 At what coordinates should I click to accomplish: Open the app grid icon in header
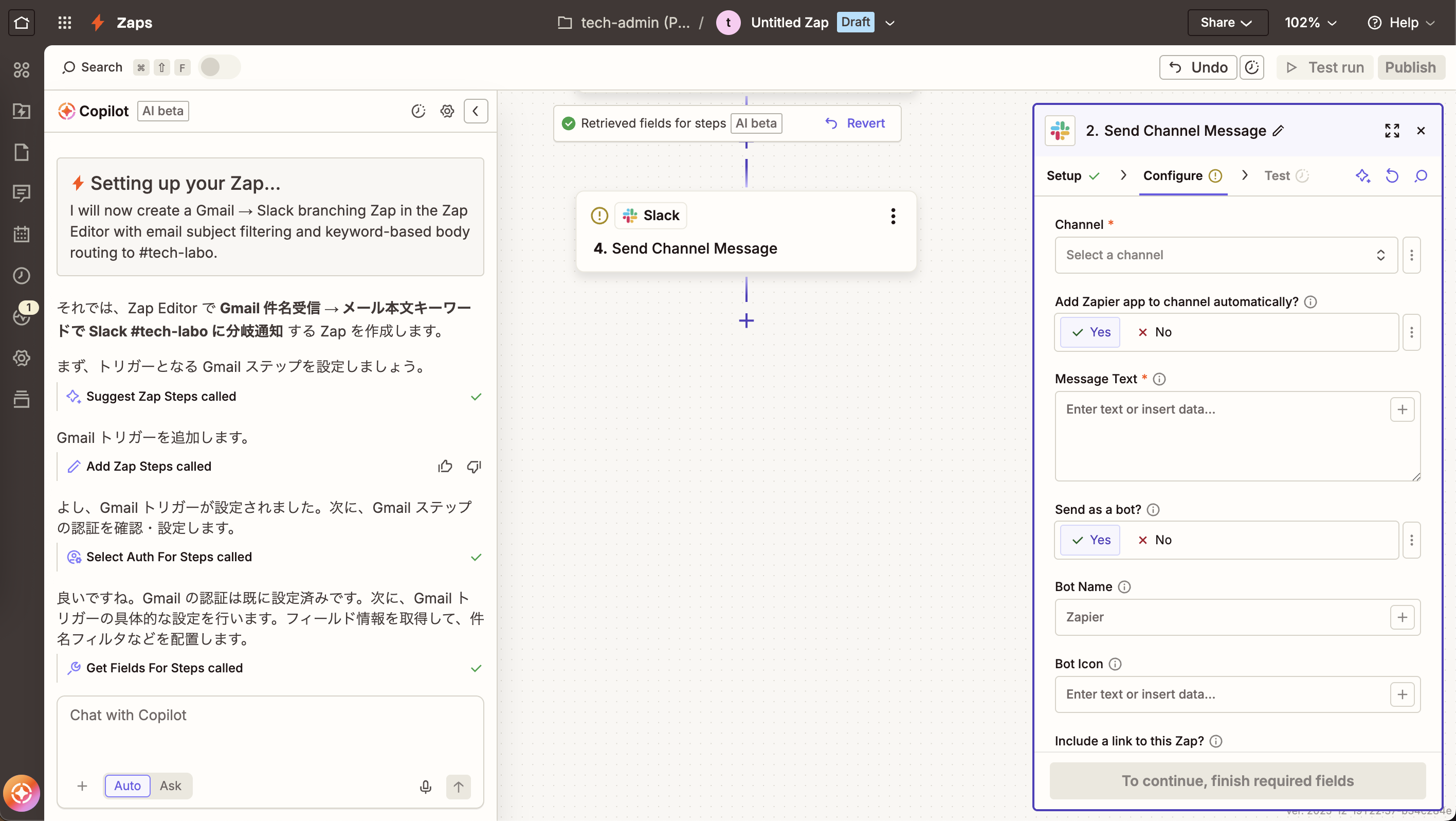(x=64, y=23)
